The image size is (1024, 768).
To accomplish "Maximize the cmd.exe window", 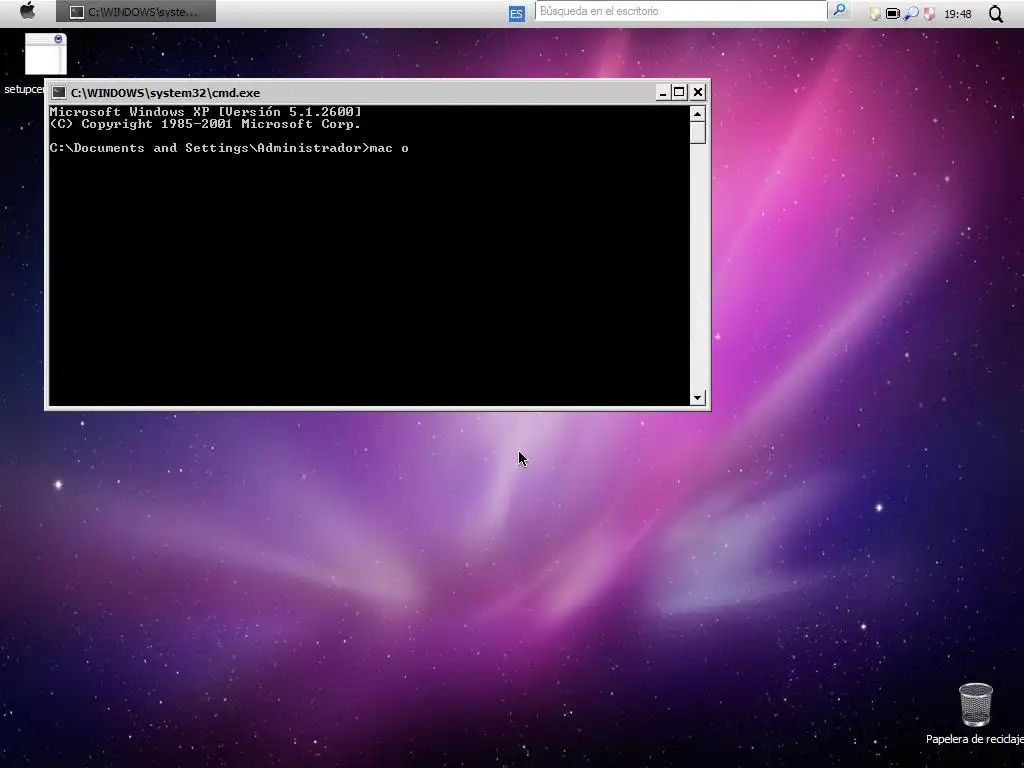I will [679, 93].
